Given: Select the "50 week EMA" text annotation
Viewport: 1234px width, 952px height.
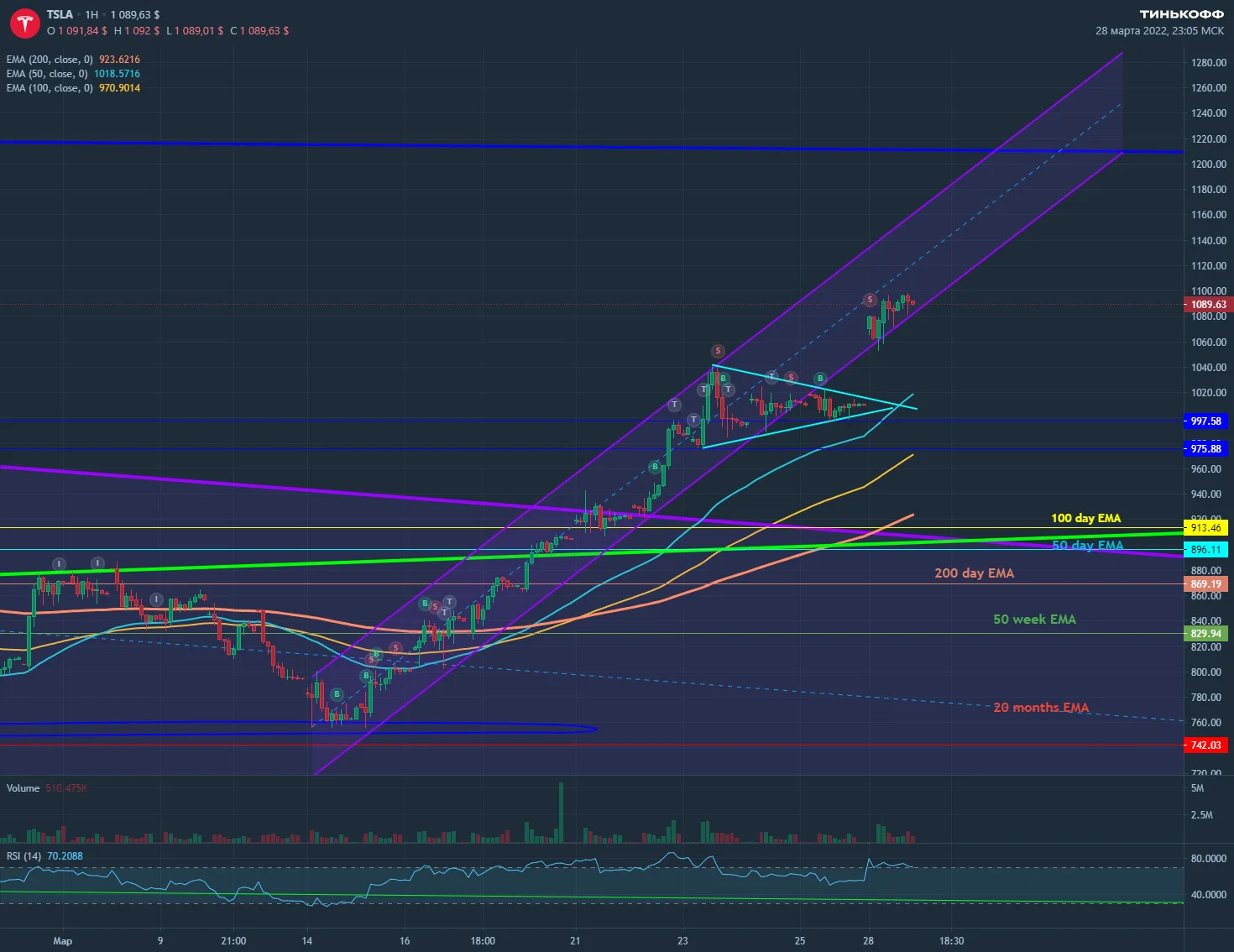Looking at the screenshot, I should [x=1034, y=620].
